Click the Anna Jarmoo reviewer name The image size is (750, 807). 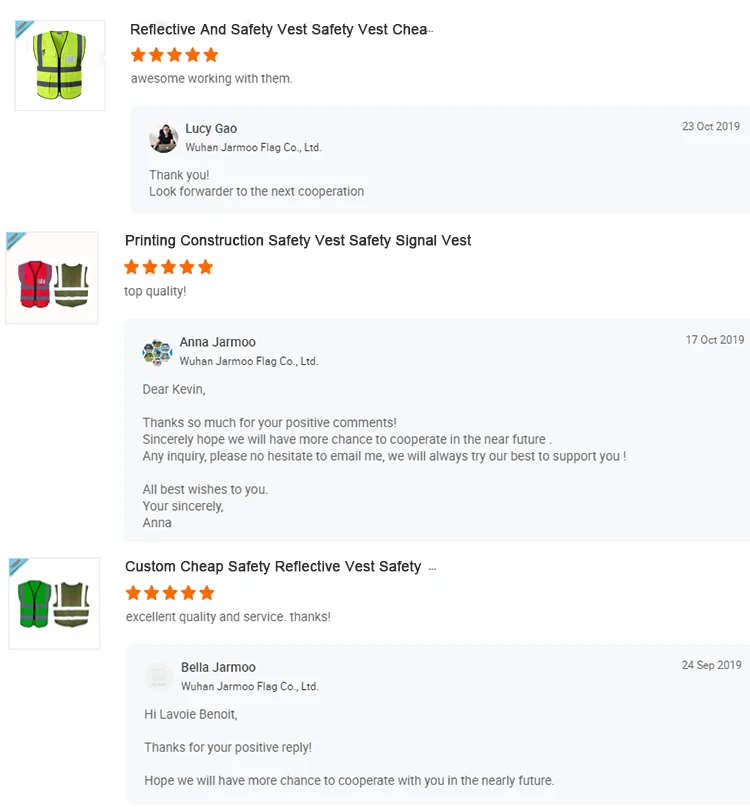217,342
